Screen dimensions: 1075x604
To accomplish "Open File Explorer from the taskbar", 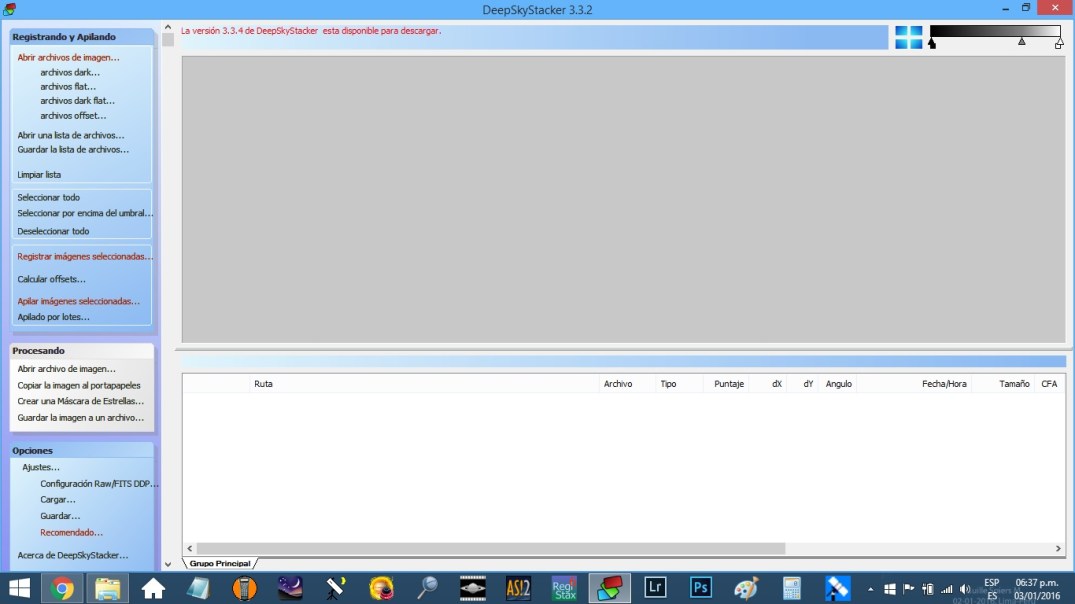I will coord(108,588).
